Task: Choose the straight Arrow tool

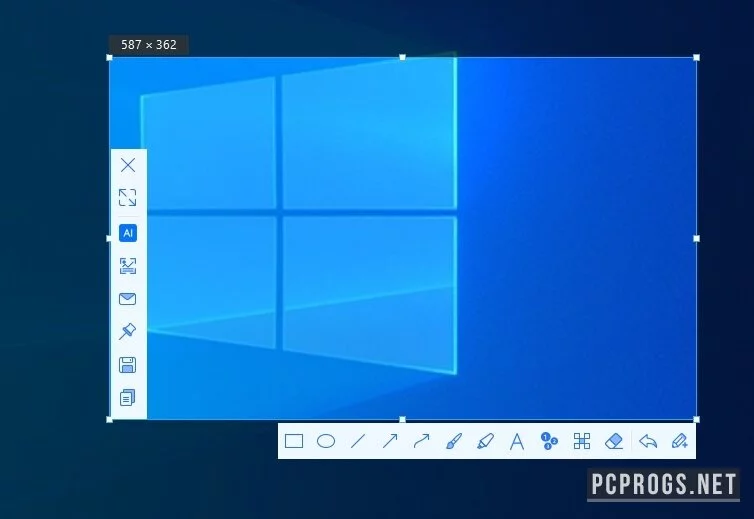Action: pos(390,441)
